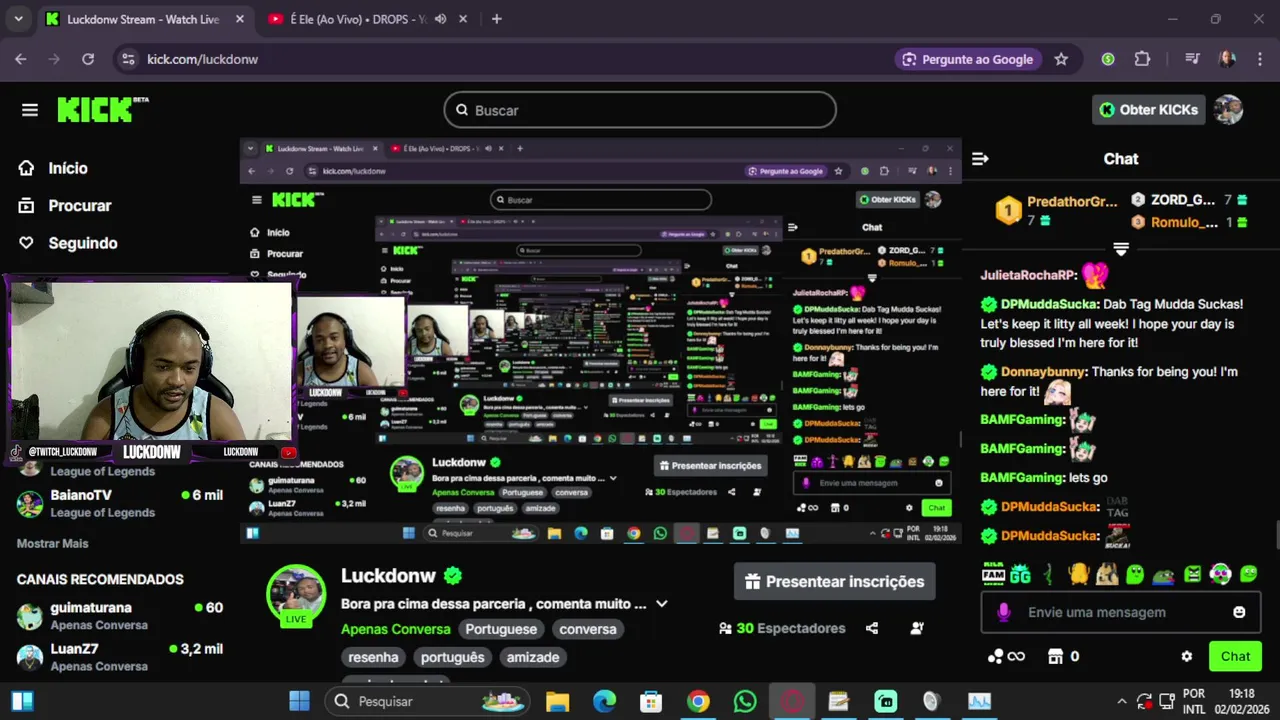Open the Chrome three-dot menu

click(x=1259, y=59)
